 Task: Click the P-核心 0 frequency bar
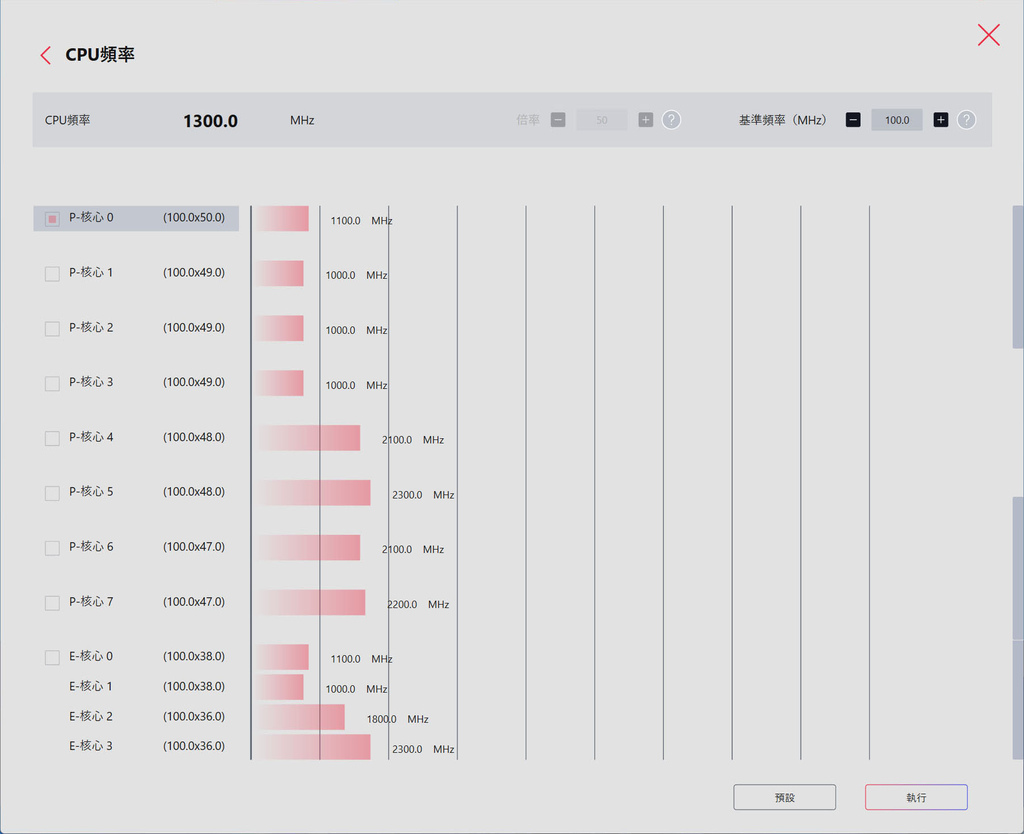tap(281, 219)
